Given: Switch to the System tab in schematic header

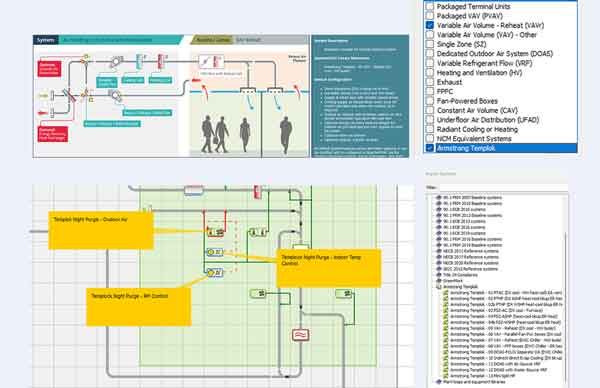Looking at the screenshot, I should pos(46,40).
